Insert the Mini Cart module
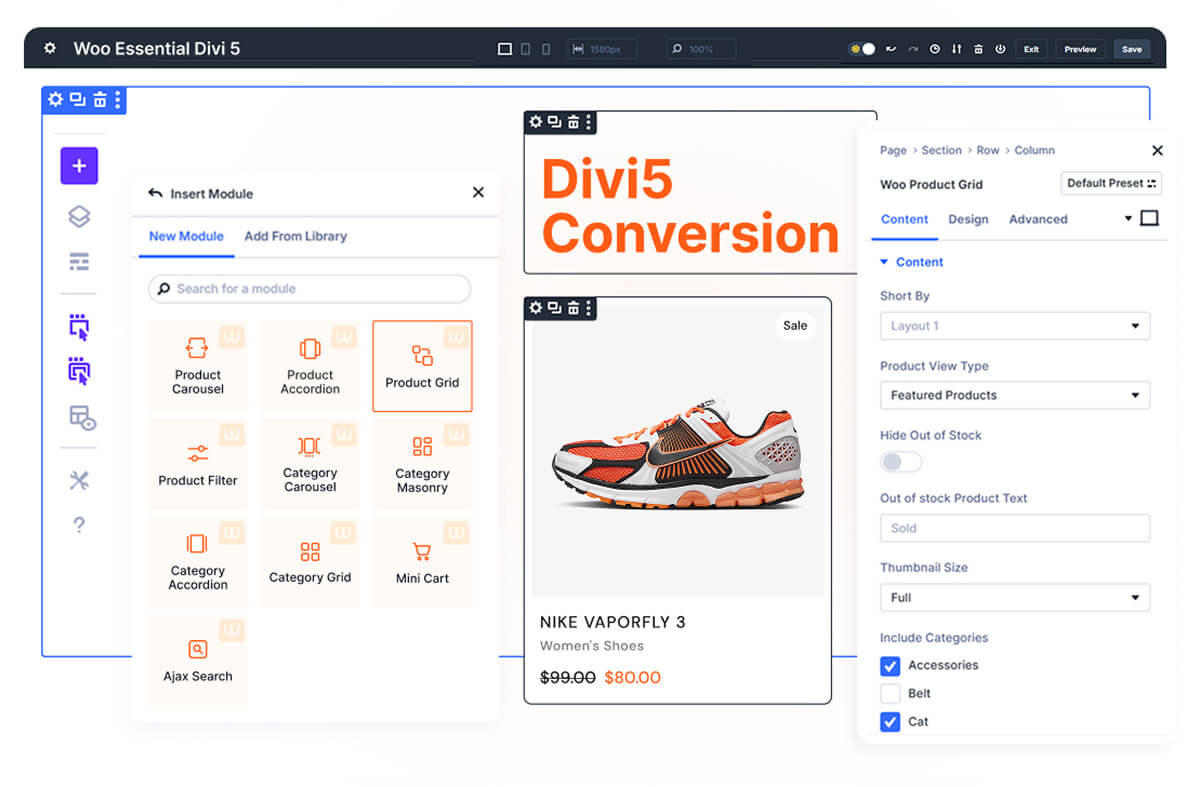1201x787 pixels. (x=422, y=562)
